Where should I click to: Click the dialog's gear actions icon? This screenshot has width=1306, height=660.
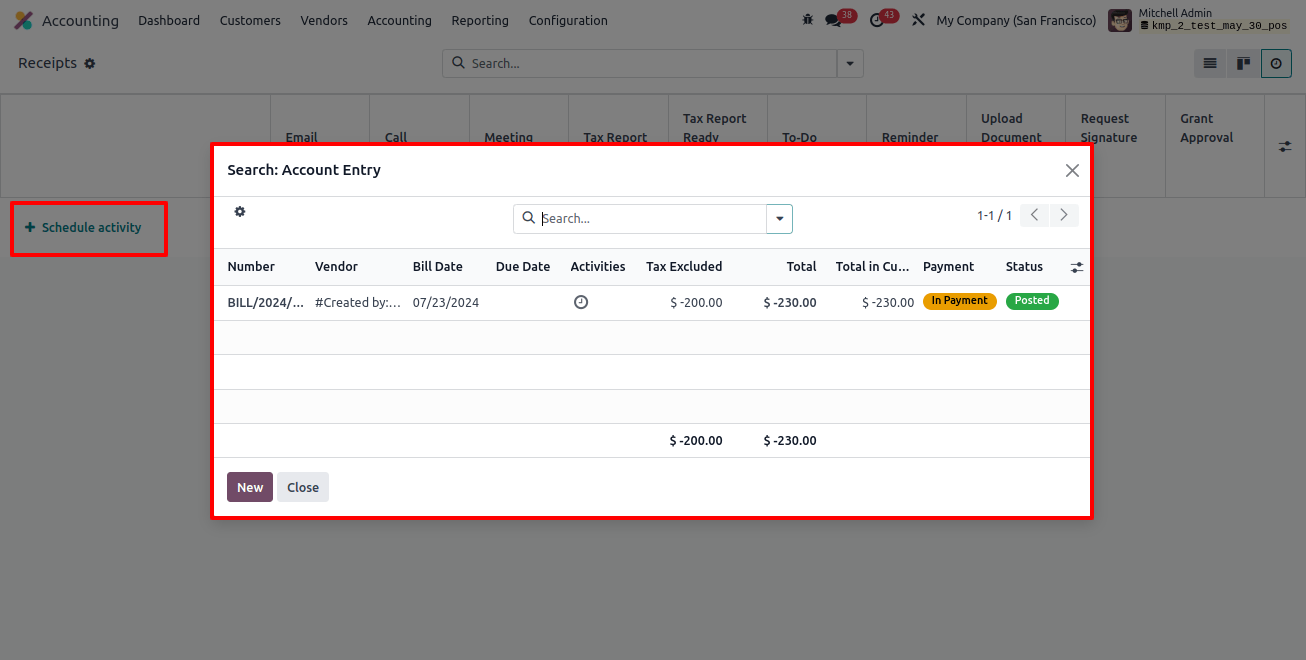click(x=240, y=212)
